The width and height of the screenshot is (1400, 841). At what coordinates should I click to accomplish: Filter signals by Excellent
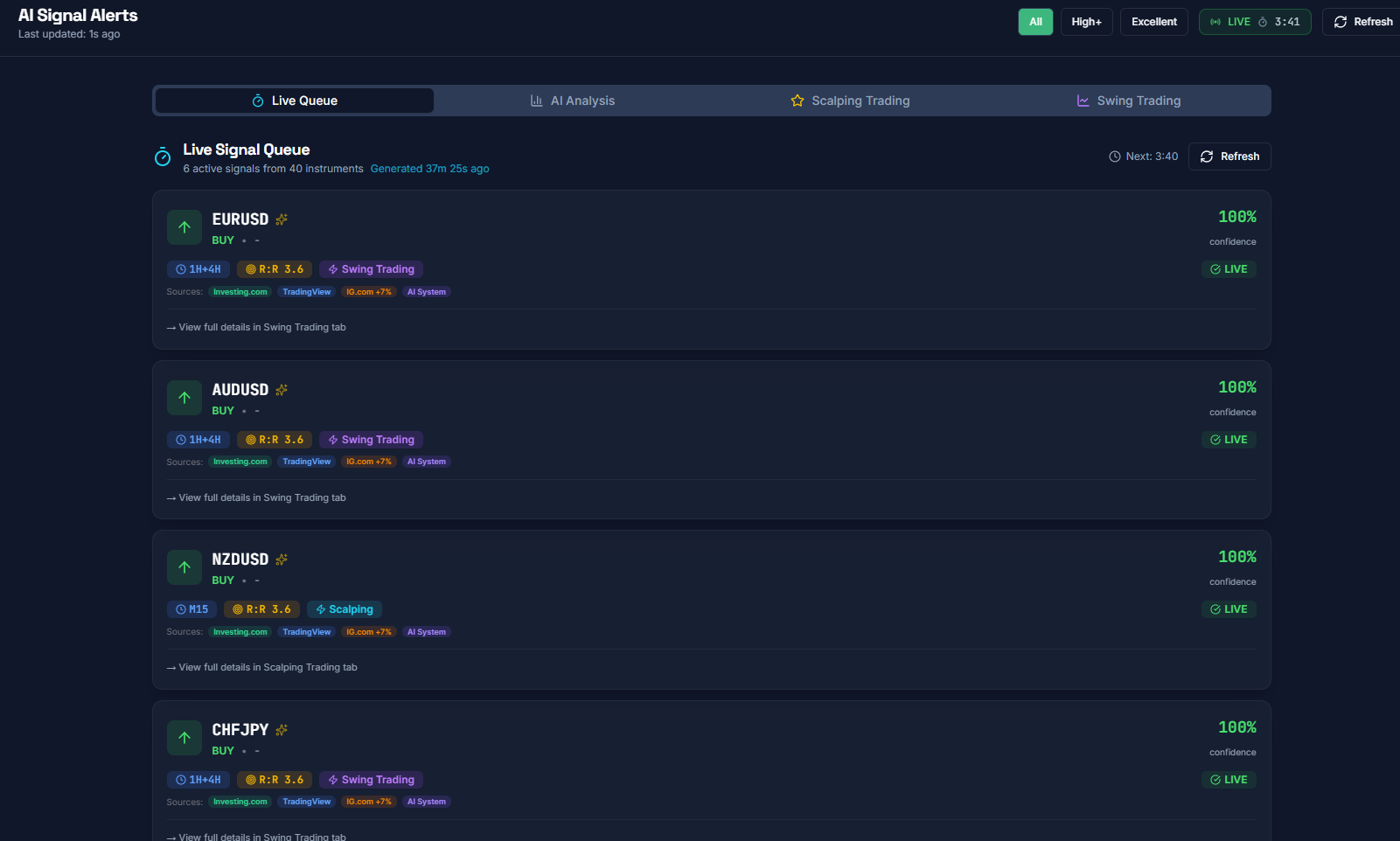tap(1154, 22)
